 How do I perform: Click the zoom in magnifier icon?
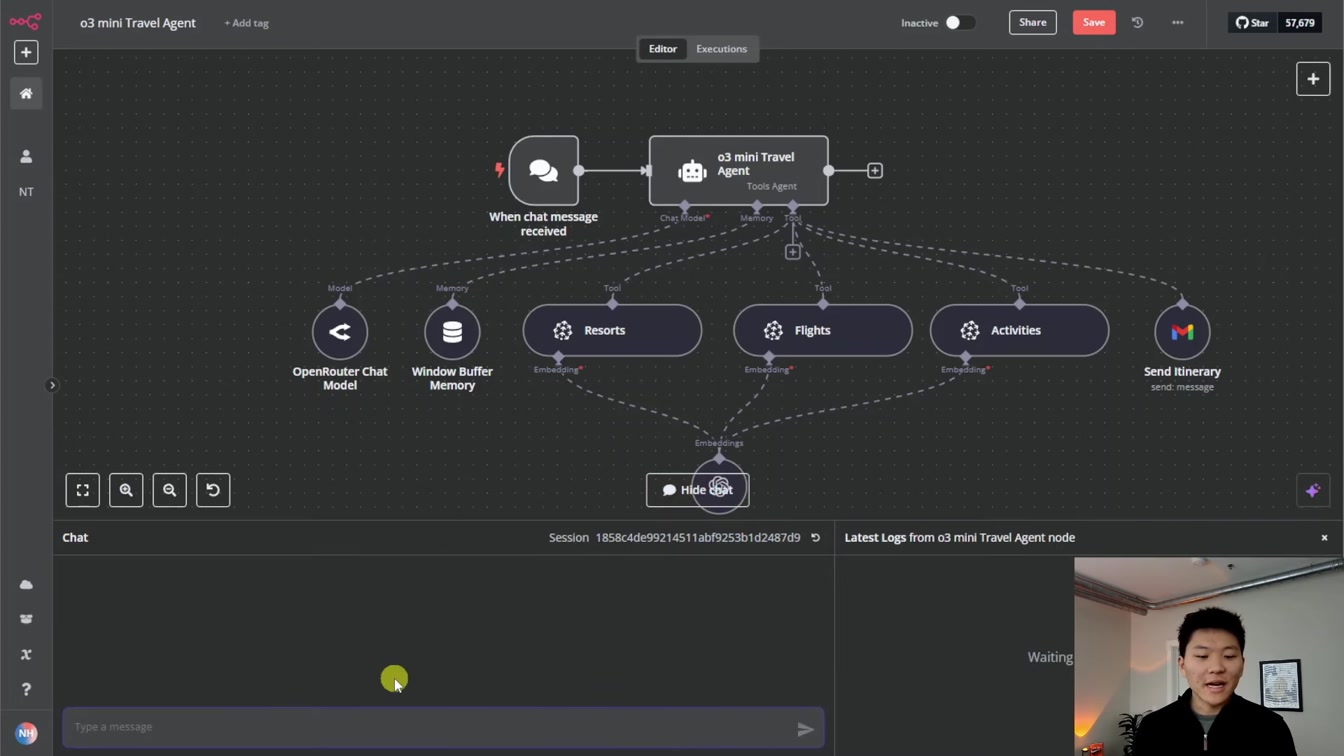click(x=126, y=490)
